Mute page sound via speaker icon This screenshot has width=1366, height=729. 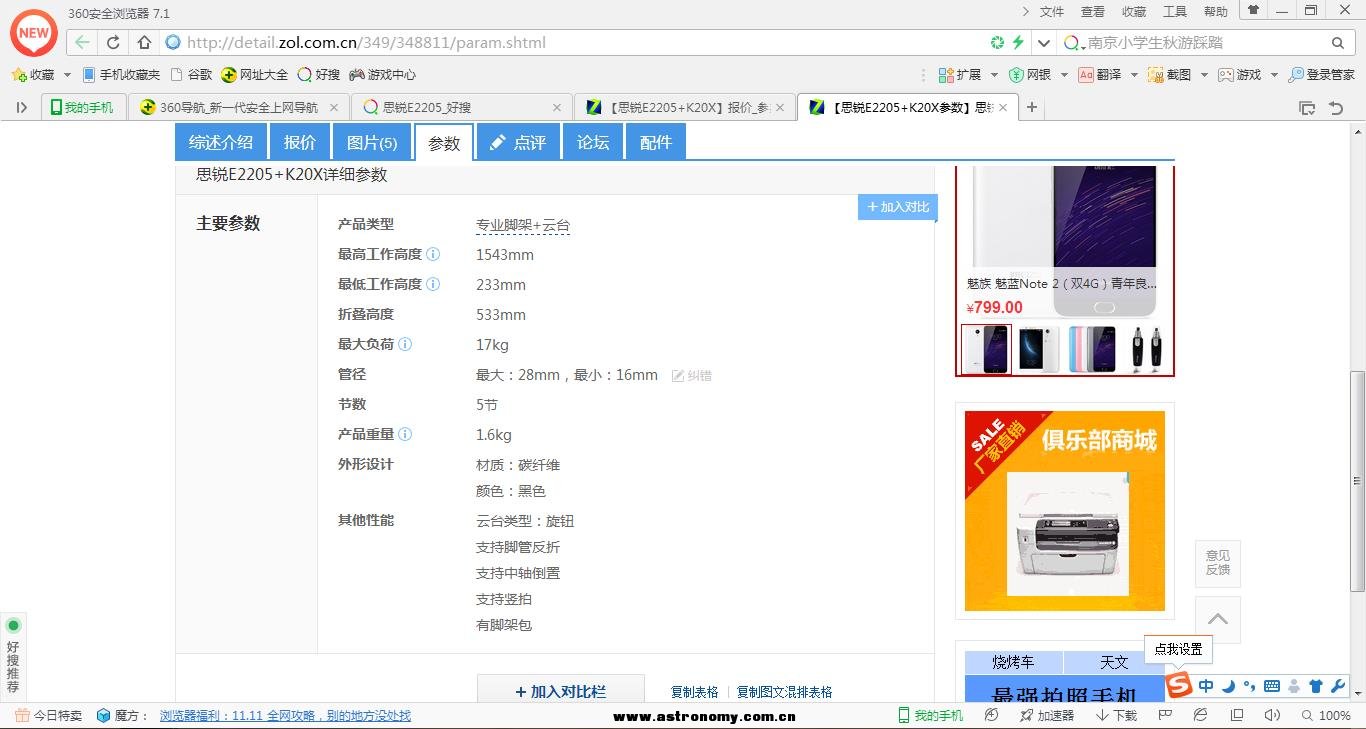[1271, 715]
